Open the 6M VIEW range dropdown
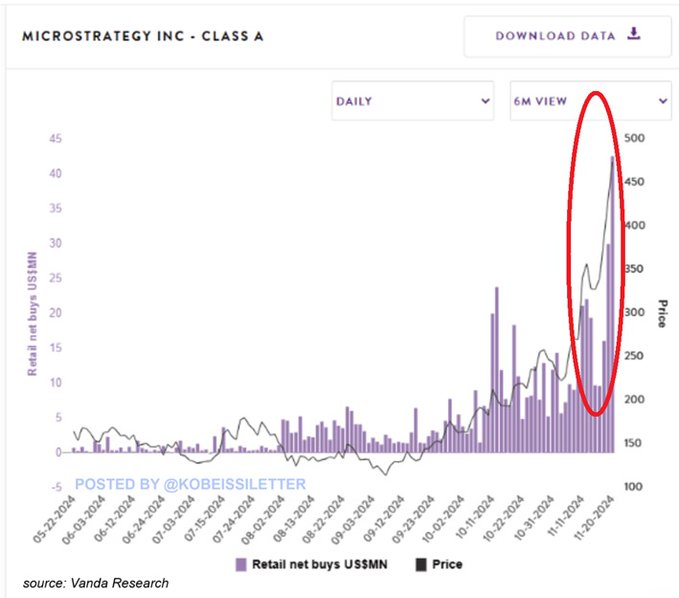Screen dimensions: 679x598 (x=590, y=101)
